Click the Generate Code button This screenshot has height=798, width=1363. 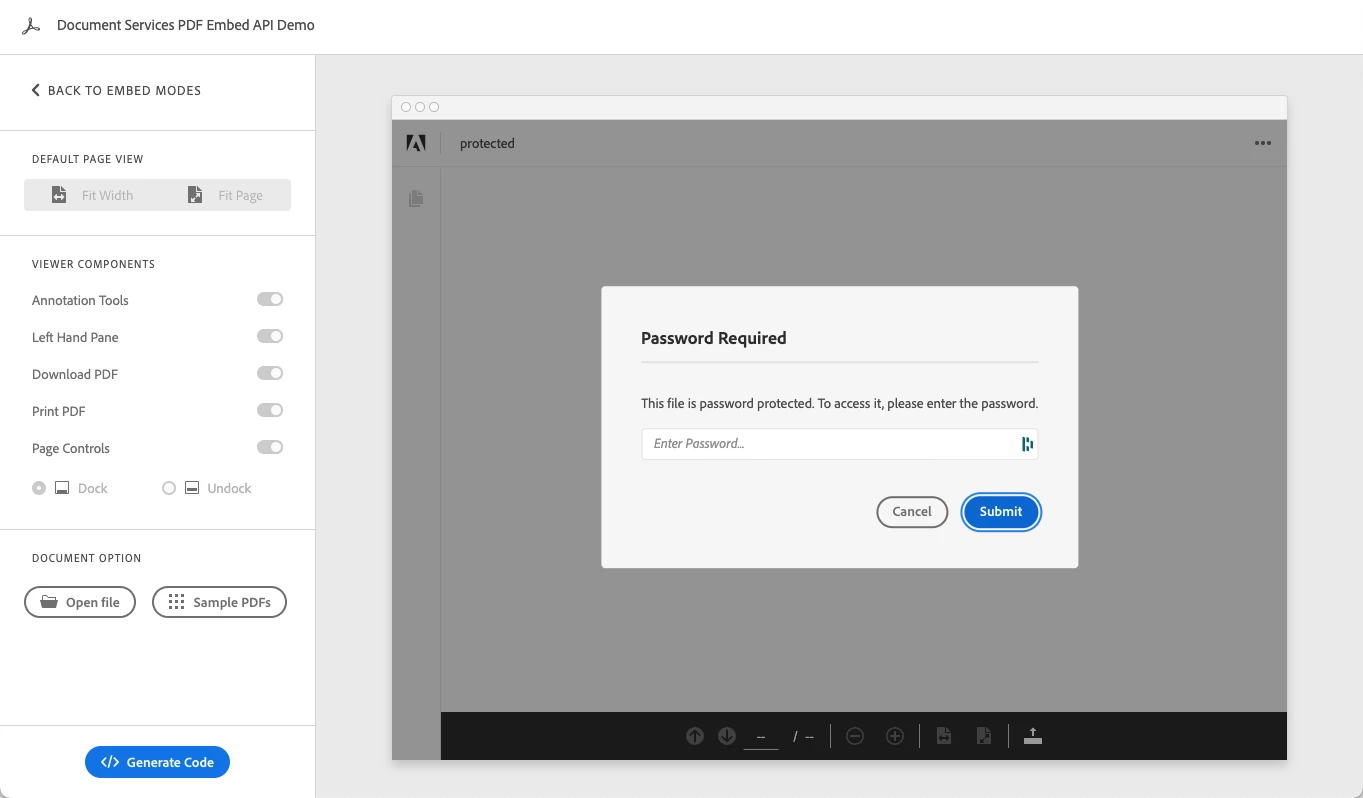[x=157, y=762]
